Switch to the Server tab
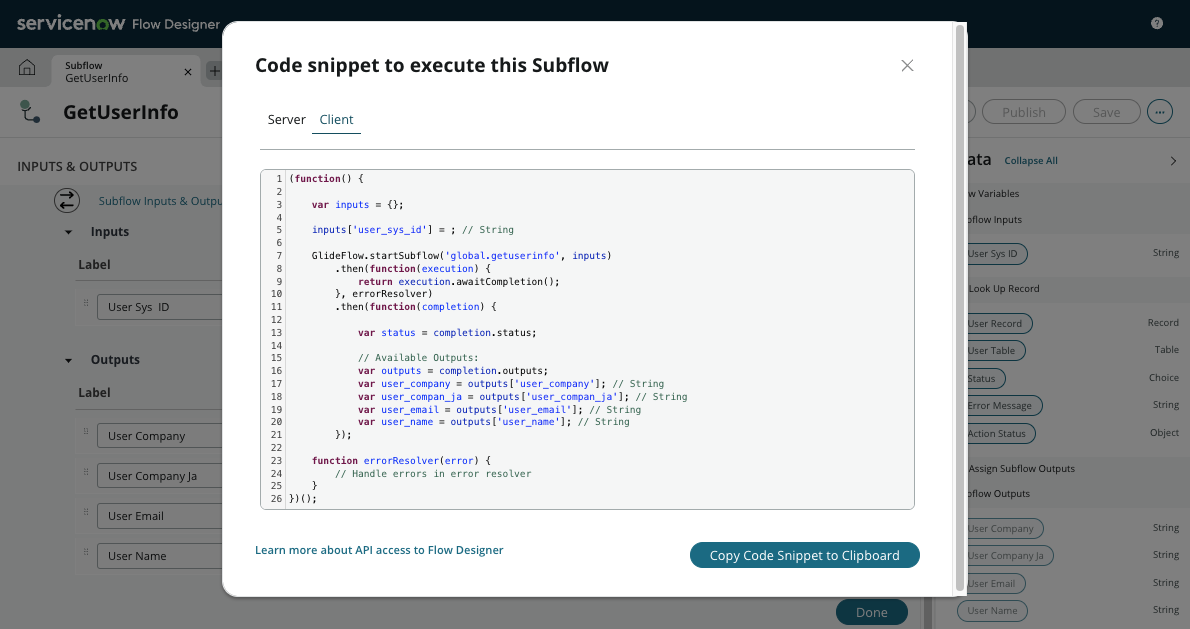 [286, 119]
